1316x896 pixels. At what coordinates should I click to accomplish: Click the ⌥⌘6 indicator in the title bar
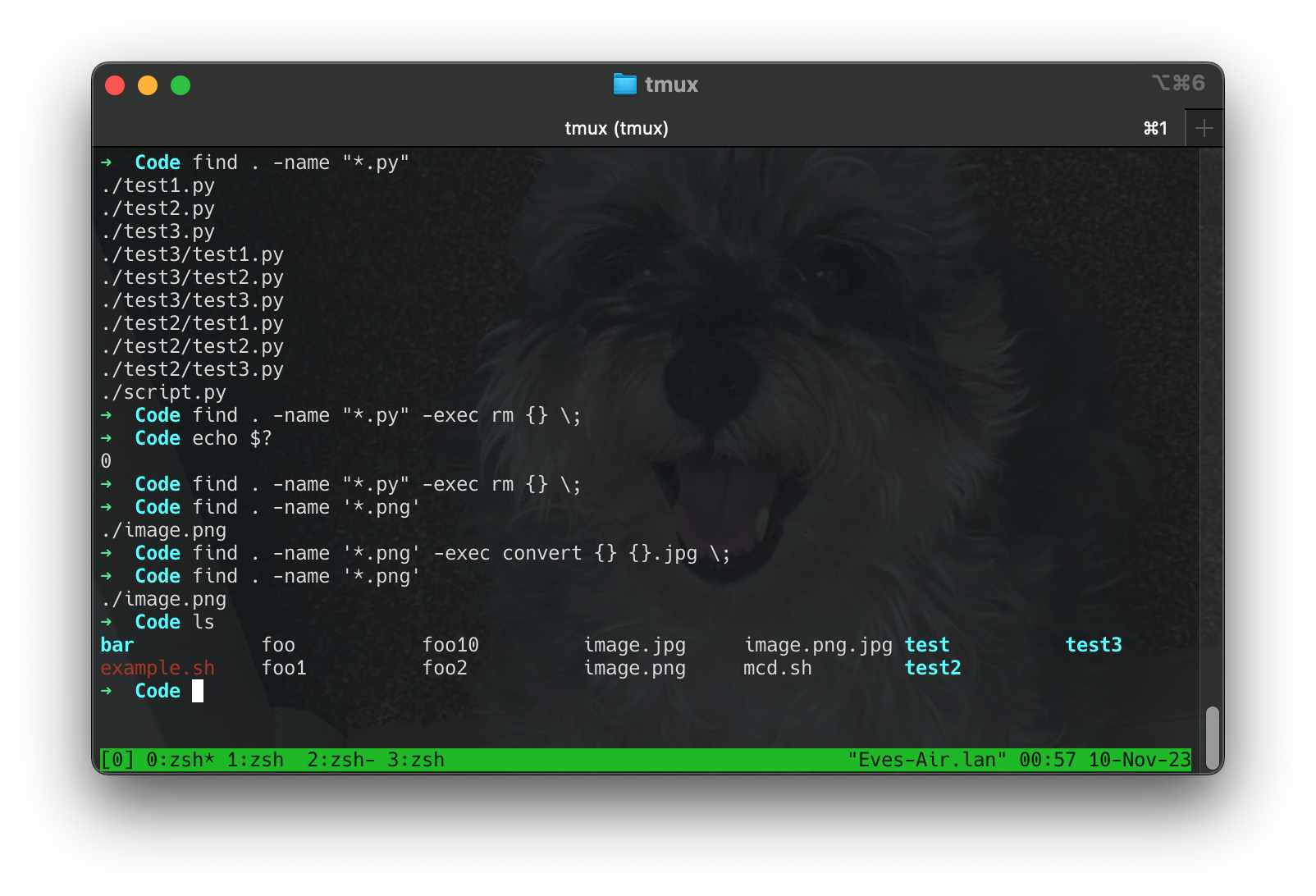[x=1178, y=83]
